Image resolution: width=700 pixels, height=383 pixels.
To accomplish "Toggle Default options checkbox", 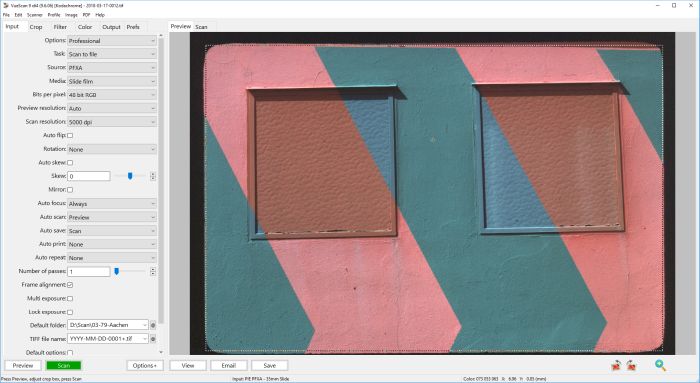I will (70, 353).
